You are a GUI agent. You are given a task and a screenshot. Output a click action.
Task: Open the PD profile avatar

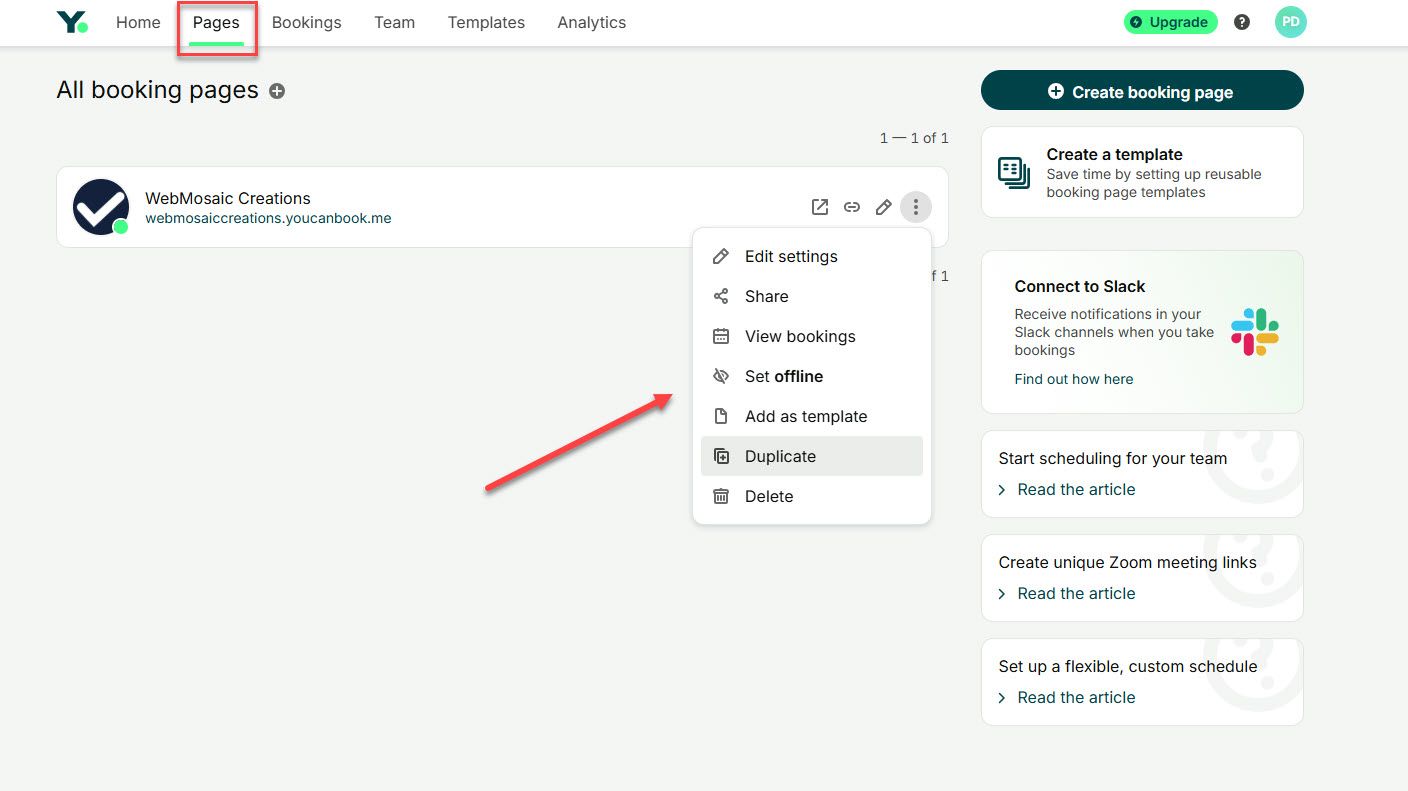click(1290, 21)
